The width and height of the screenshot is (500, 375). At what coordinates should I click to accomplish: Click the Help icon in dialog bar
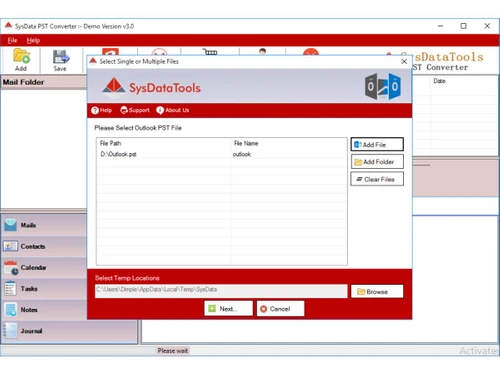pyautogui.click(x=95, y=110)
